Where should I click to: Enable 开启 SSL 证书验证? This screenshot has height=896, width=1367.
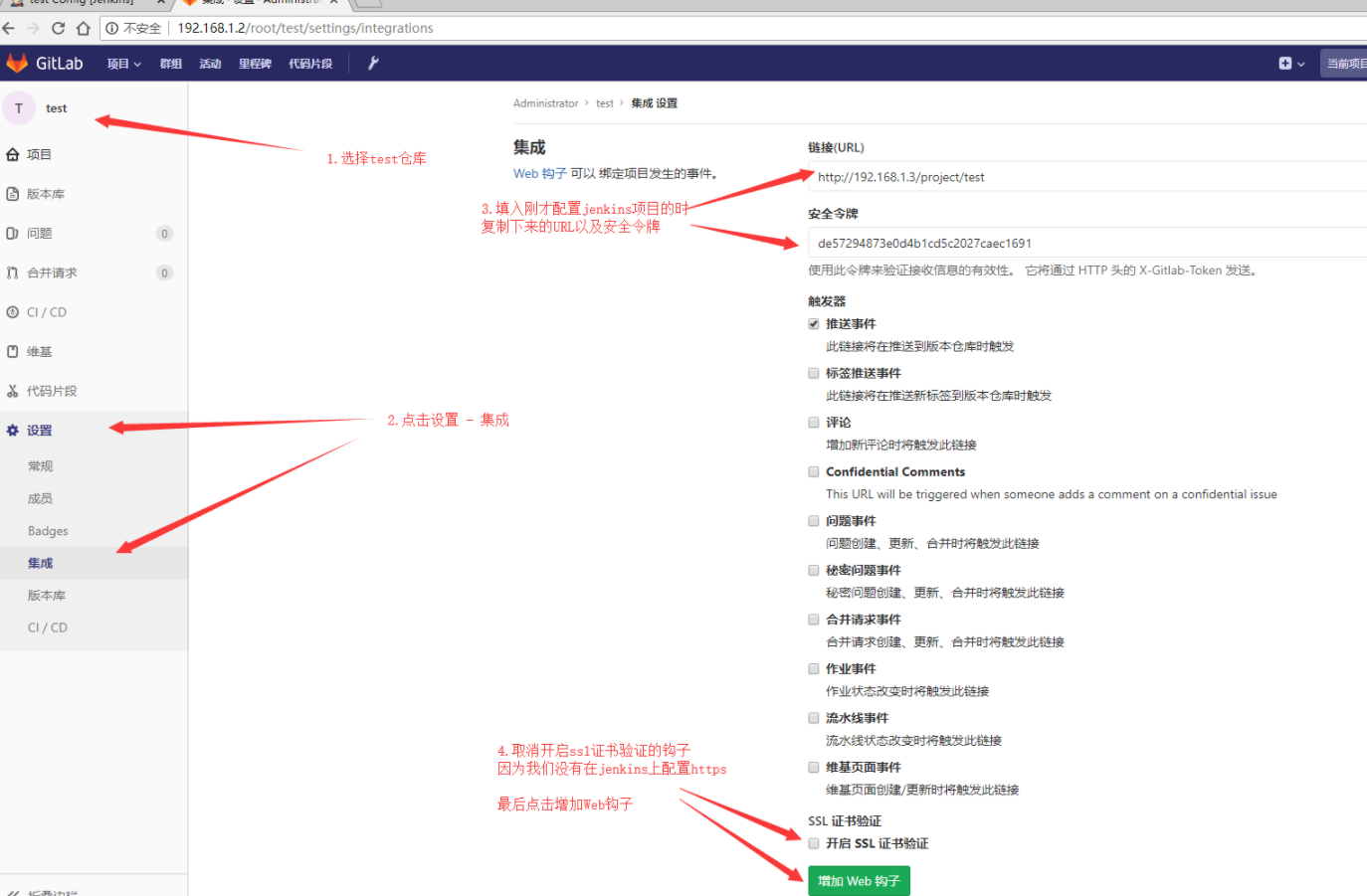pyautogui.click(x=814, y=842)
